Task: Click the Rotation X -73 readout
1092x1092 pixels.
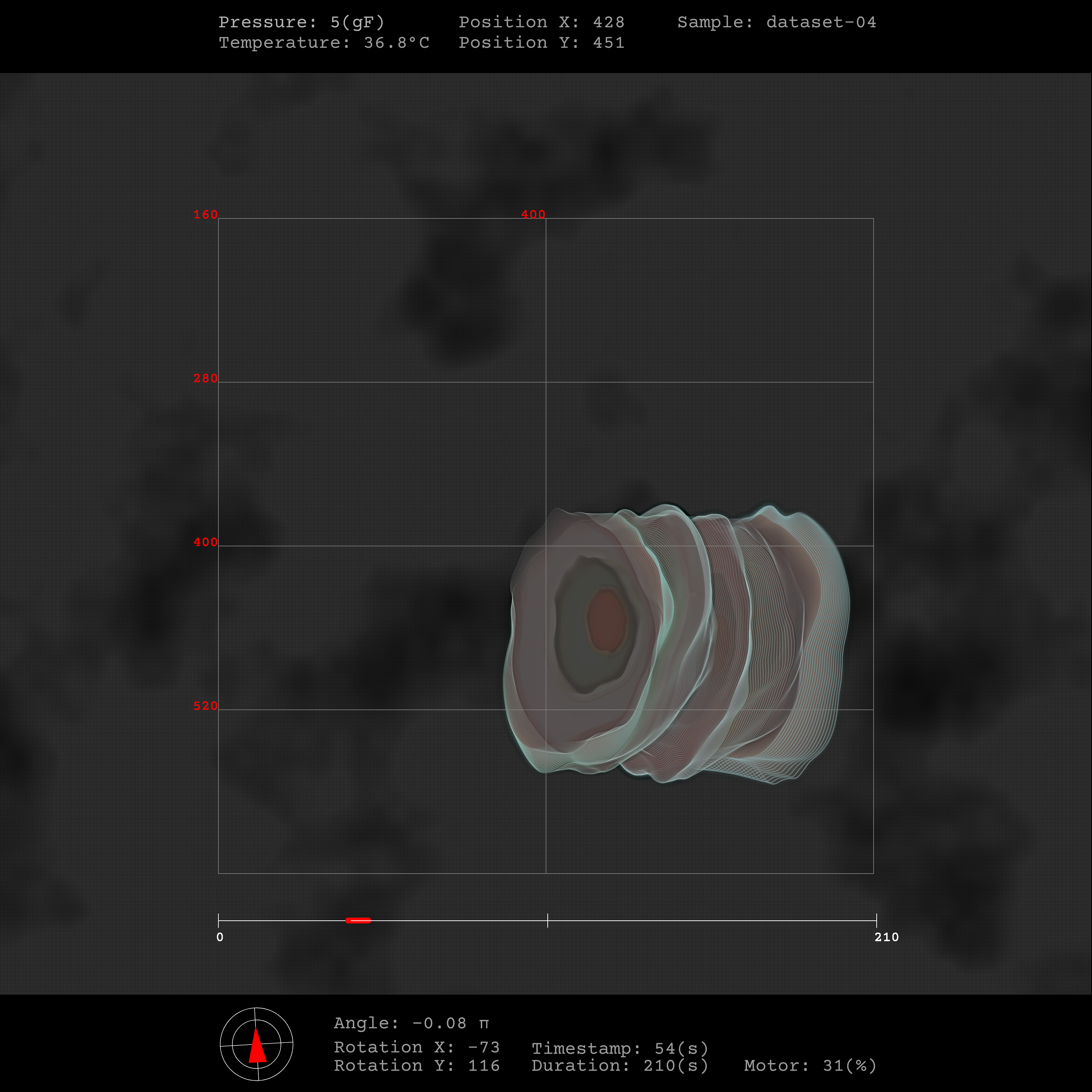Action: (417, 1047)
